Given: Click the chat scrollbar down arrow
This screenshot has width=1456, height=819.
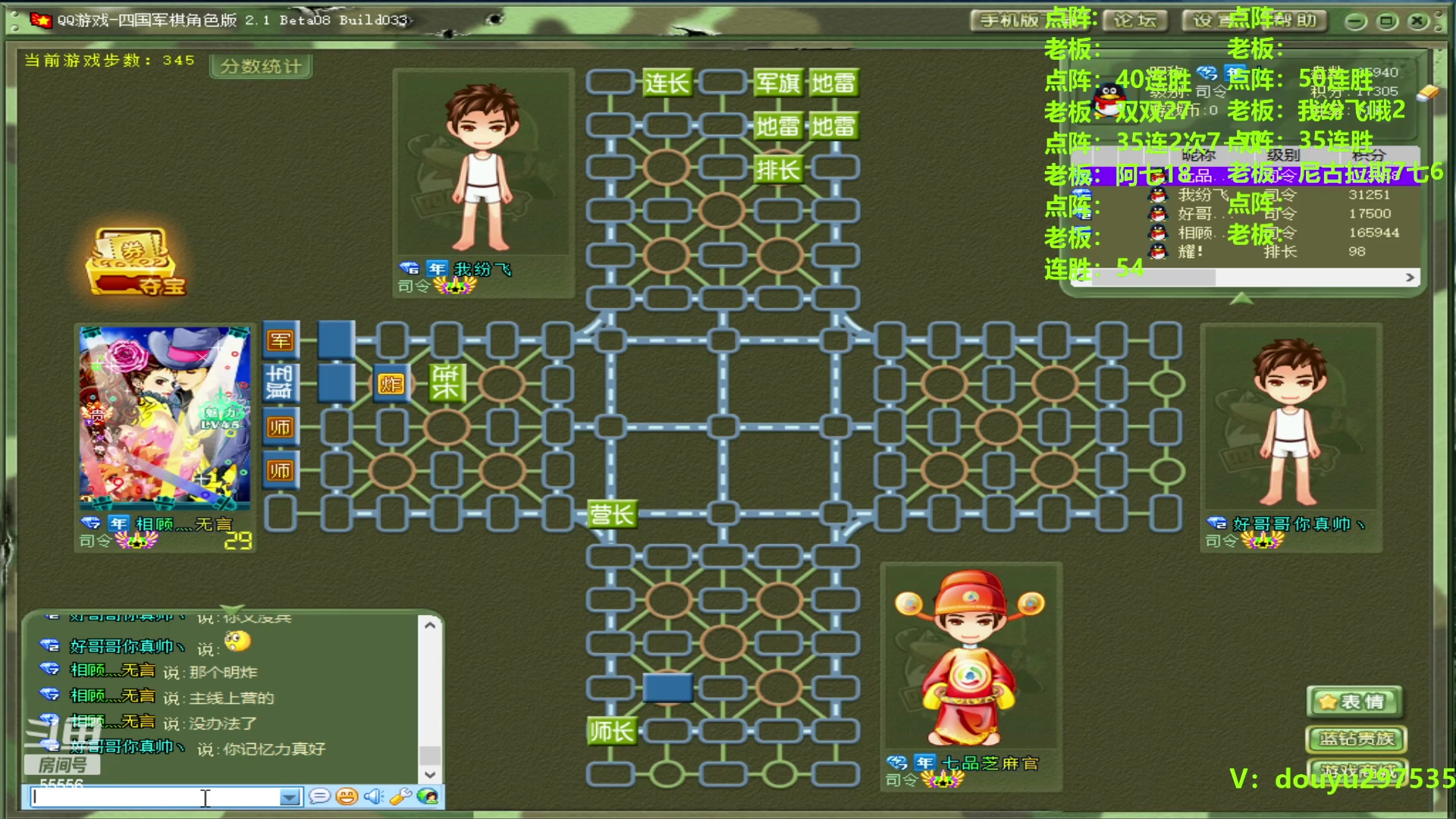Looking at the screenshot, I should point(430,775).
